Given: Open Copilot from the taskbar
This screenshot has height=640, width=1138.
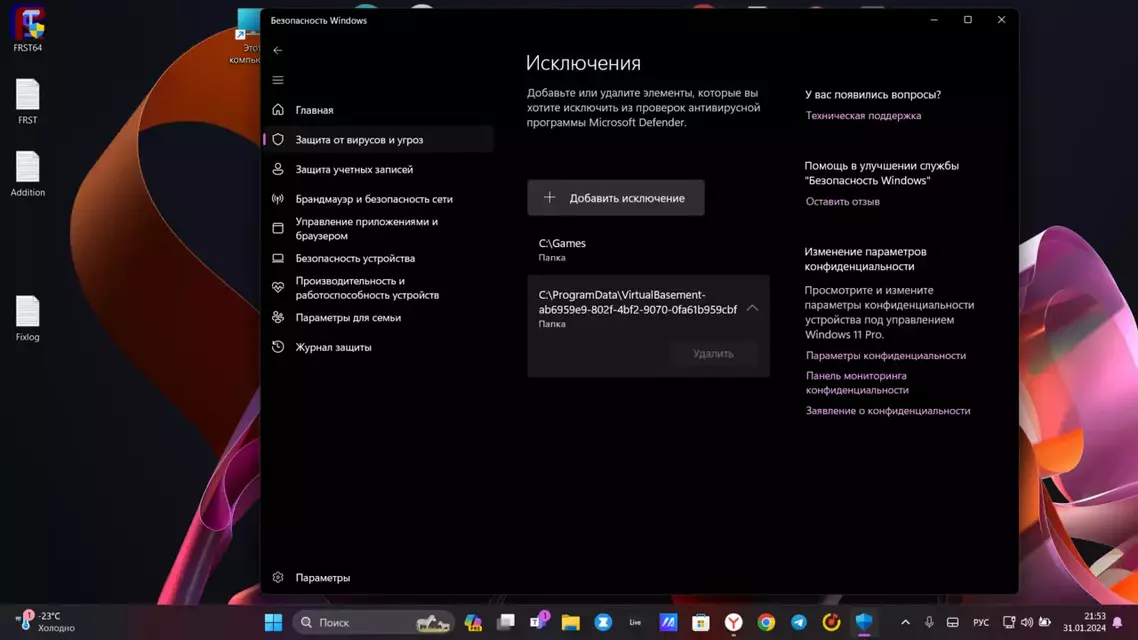Looking at the screenshot, I should (x=473, y=623).
